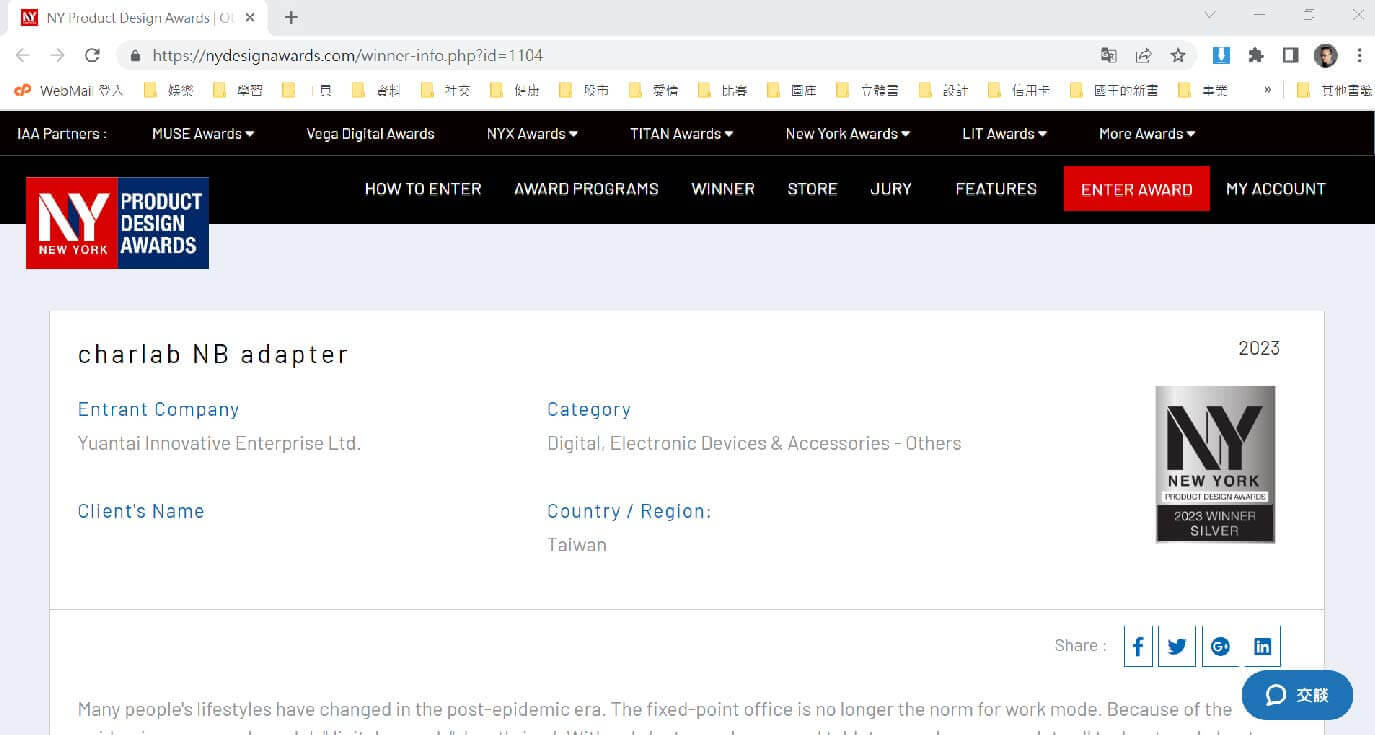Go to the JURY page
Image resolution: width=1375 pixels, height=735 pixels.
point(890,189)
